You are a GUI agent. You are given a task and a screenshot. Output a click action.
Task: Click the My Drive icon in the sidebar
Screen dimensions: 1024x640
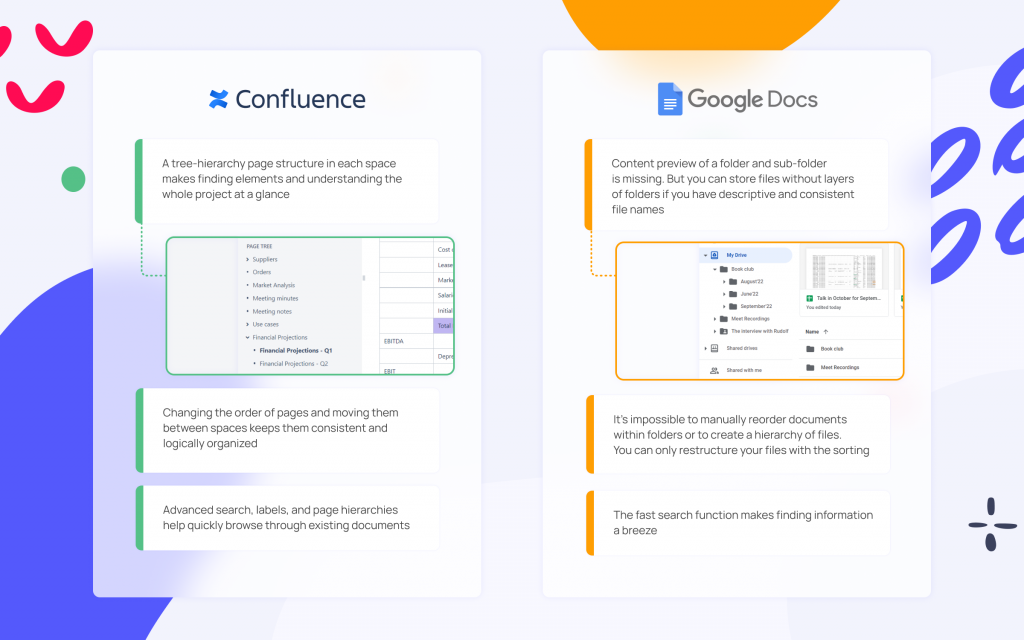point(713,255)
